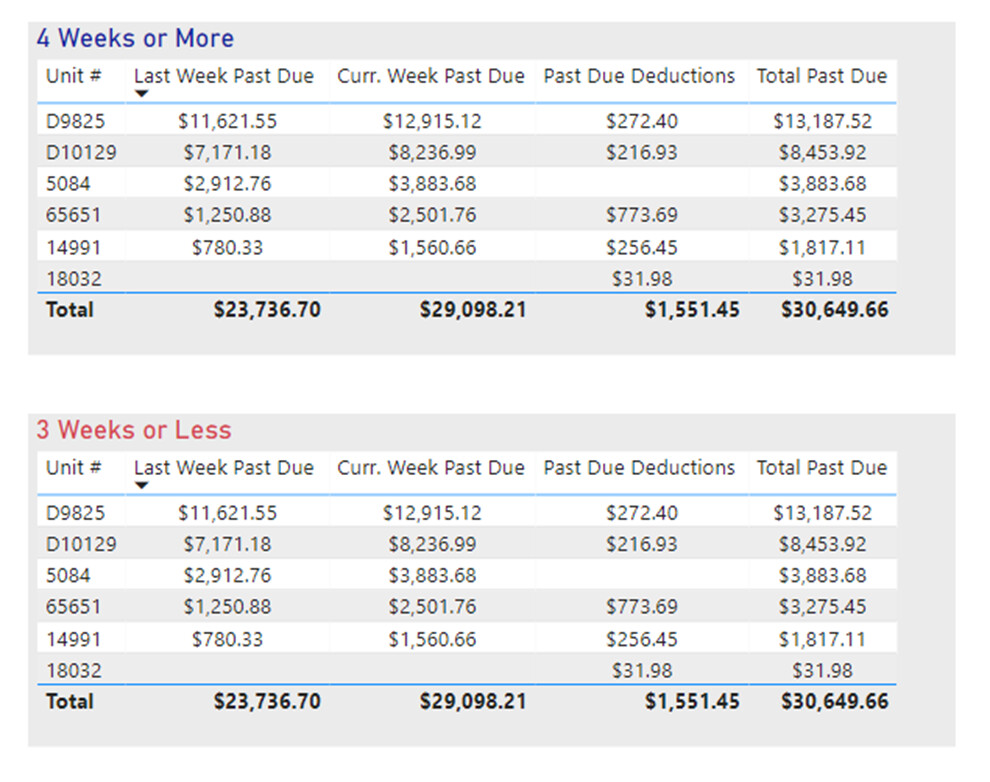This screenshot has height=782, width=990.
Task: Click Total Past Due header in 3 Weeks or Less table
Action: tap(821, 468)
